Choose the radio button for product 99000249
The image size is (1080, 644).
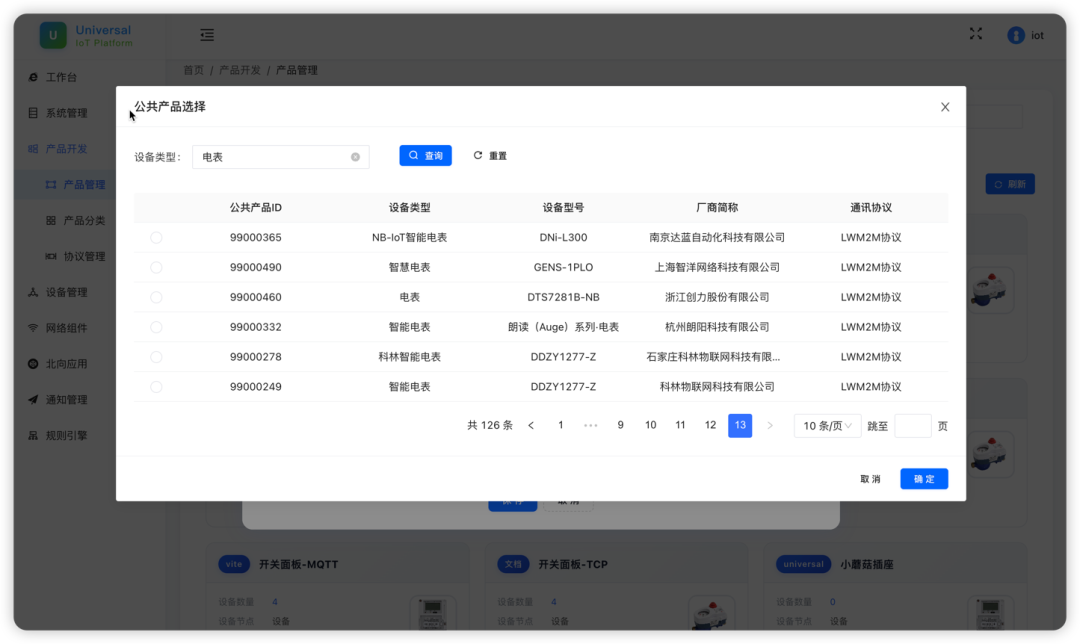pyautogui.click(x=156, y=387)
